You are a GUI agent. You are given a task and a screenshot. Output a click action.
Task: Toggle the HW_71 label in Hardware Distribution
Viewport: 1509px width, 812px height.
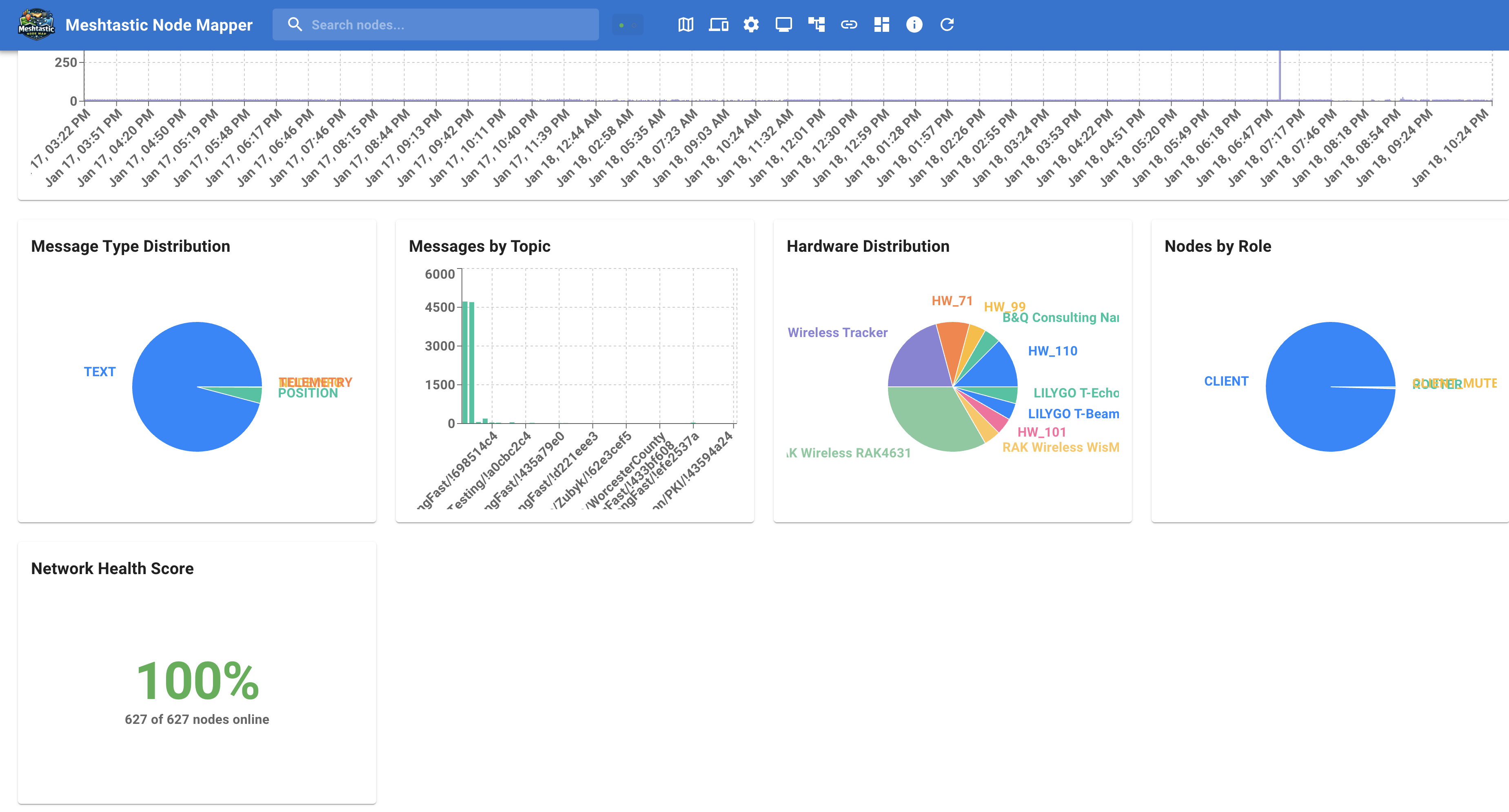point(952,301)
